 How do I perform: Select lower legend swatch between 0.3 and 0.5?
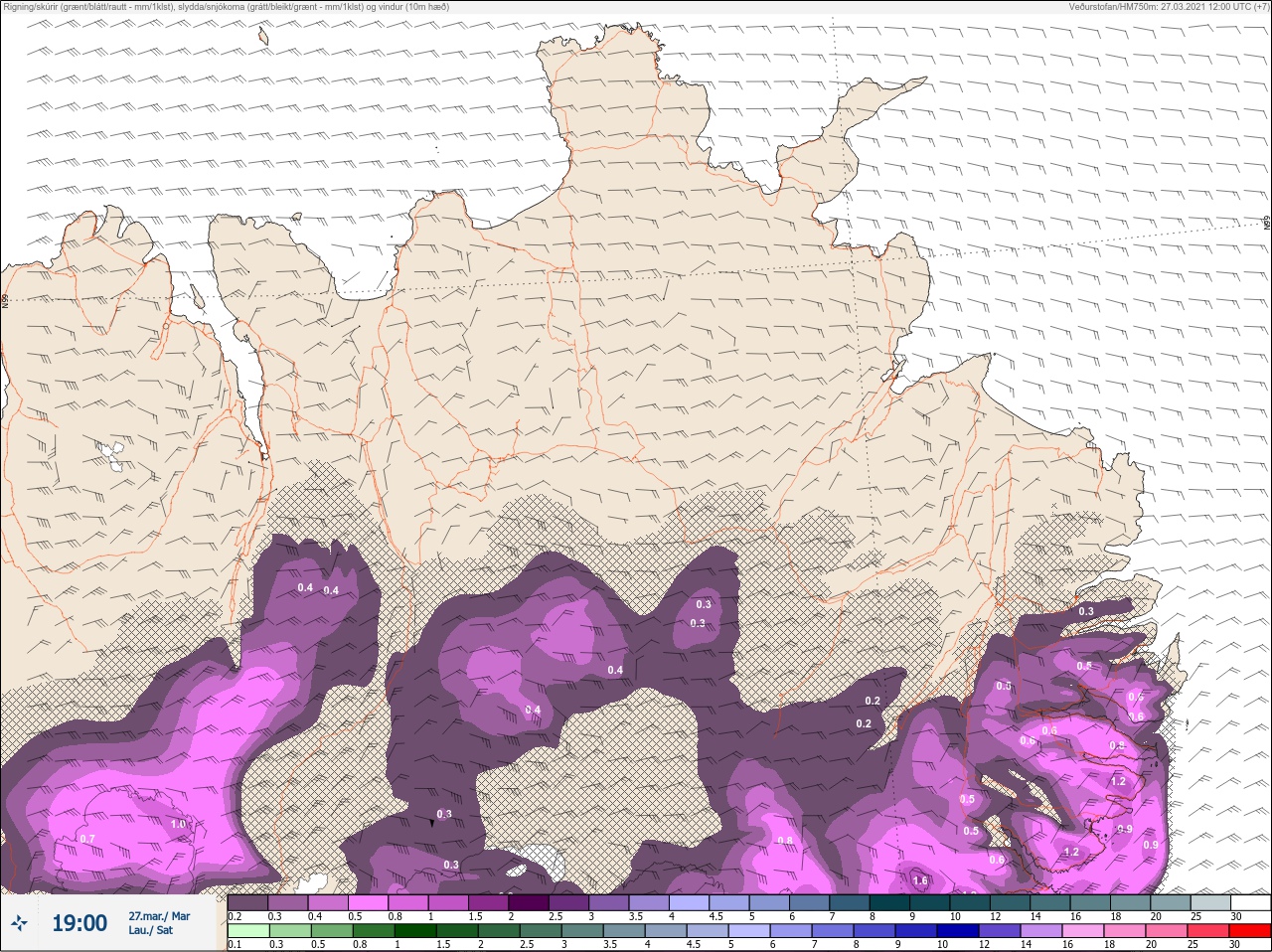[x=290, y=931]
